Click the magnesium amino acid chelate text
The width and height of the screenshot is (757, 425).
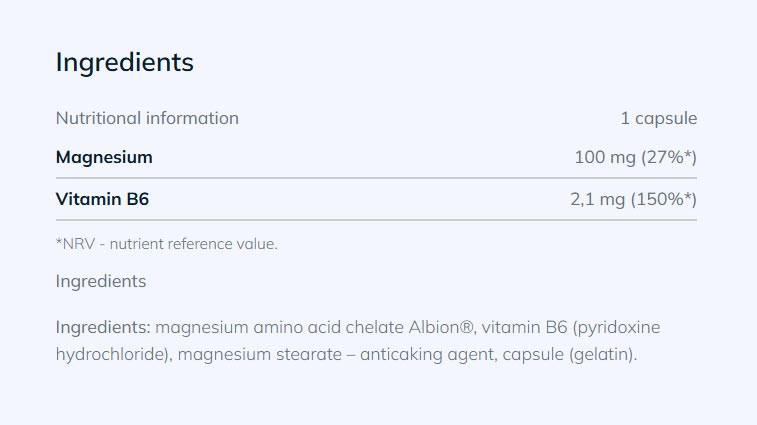[279, 327]
